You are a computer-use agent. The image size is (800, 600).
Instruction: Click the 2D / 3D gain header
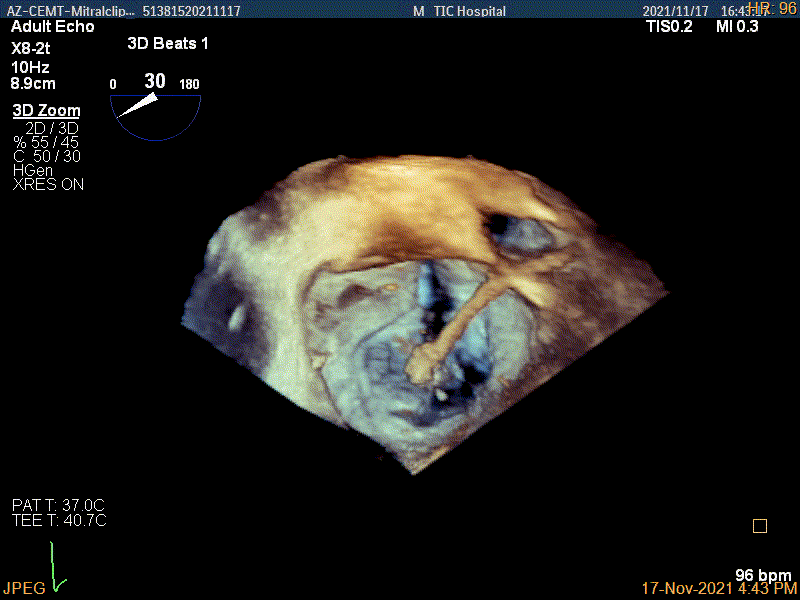pyautogui.click(x=52, y=128)
